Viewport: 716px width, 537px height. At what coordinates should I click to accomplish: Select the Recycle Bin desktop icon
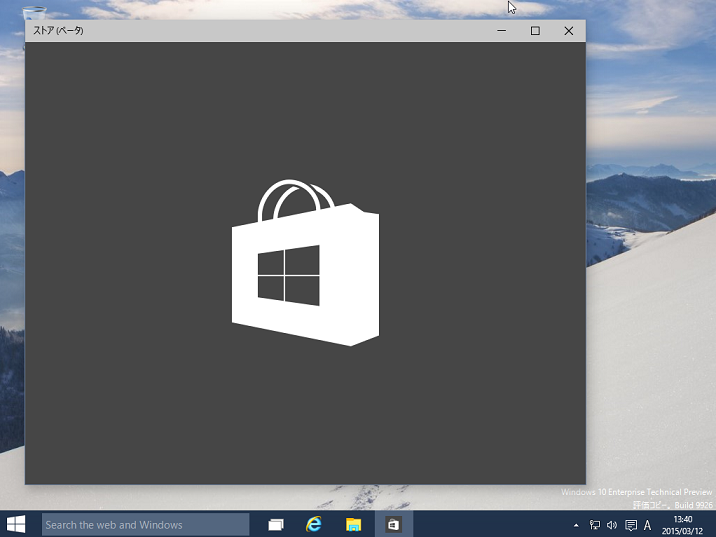coord(34,13)
